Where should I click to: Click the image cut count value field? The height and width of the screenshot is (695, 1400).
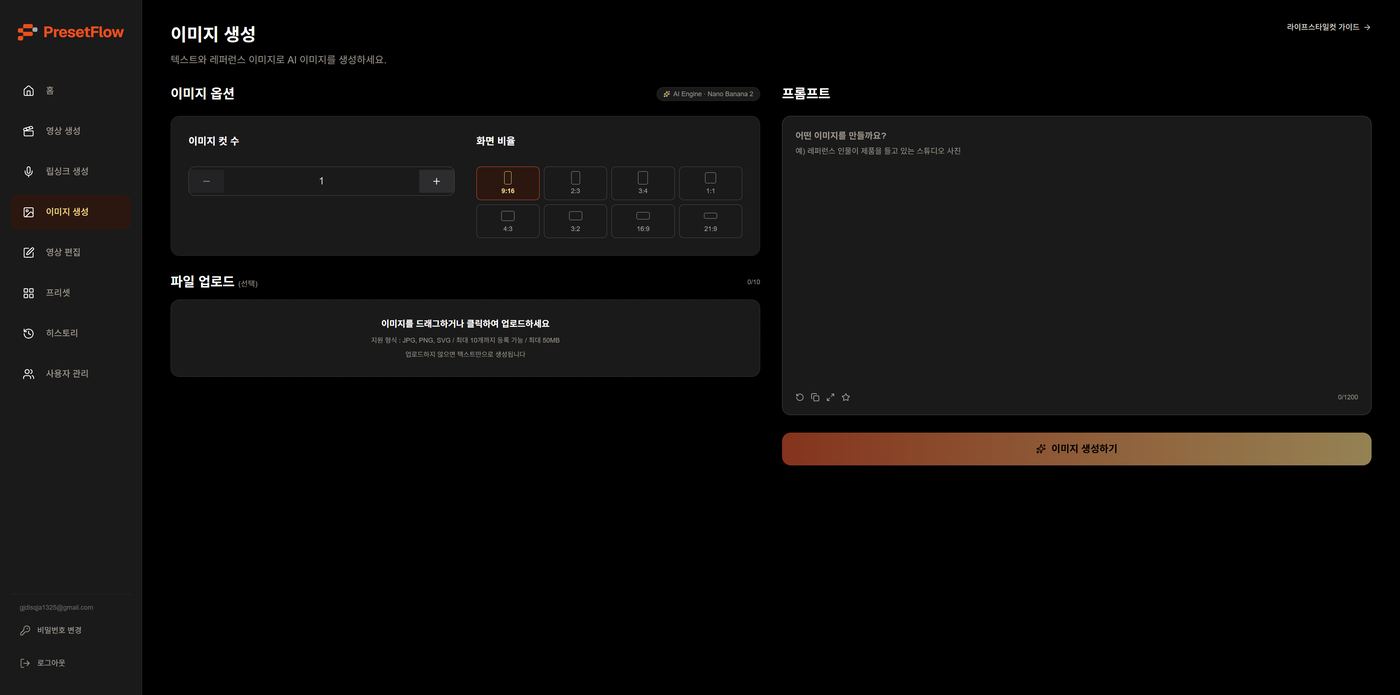click(321, 181)
